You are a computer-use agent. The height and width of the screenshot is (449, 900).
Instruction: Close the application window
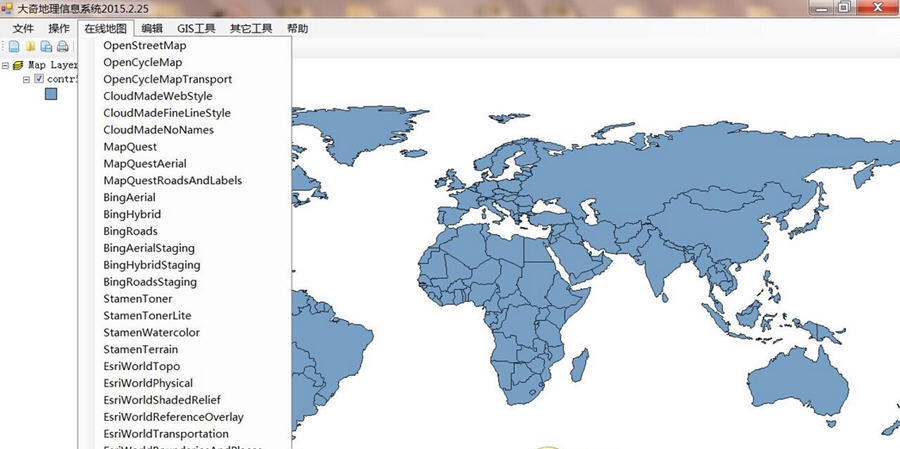click(878, 8)
